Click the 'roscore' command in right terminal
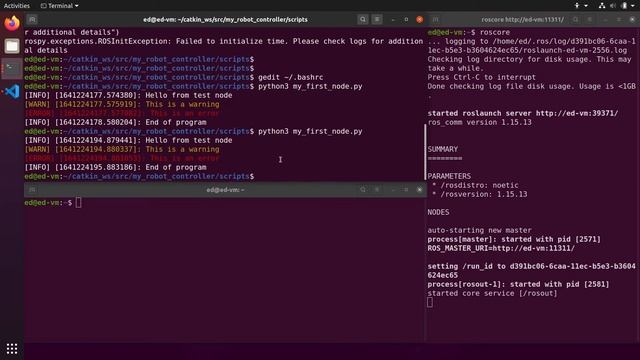 [x=495, y=32]
